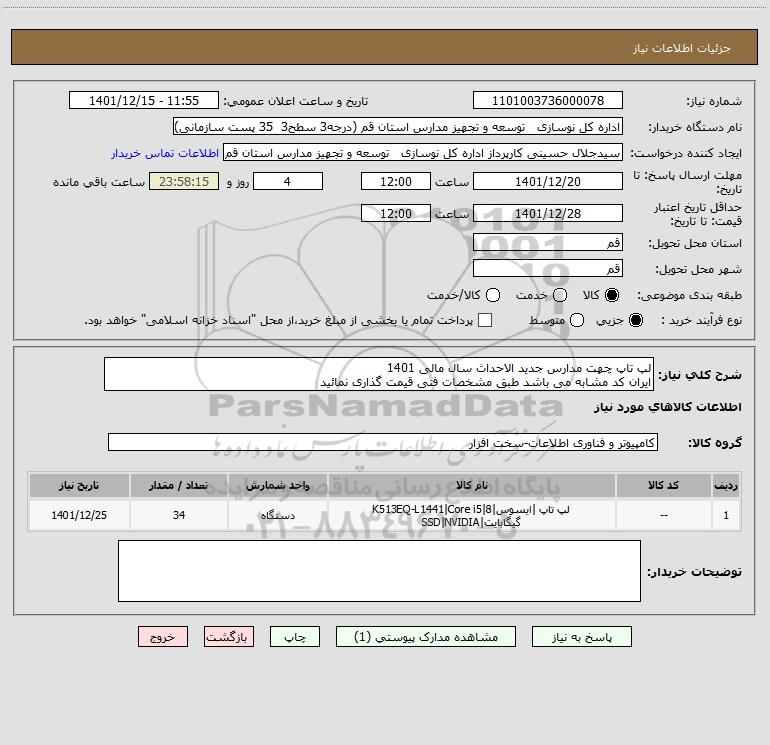
Task: Click the buyer organization name field
Action: coord(398,126)
